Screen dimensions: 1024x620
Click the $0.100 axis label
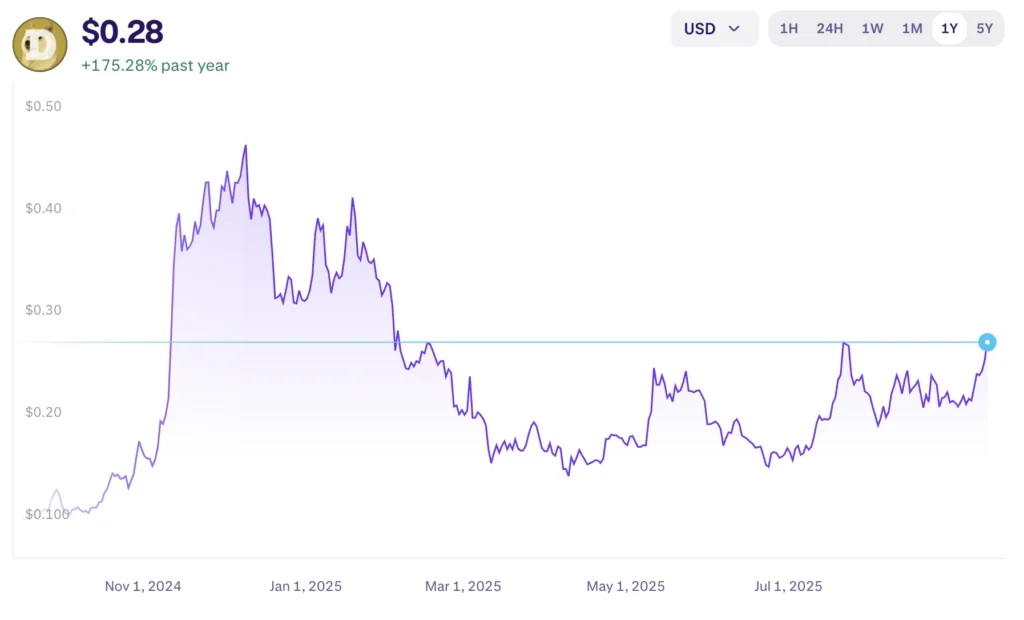[x=44, y=513]
